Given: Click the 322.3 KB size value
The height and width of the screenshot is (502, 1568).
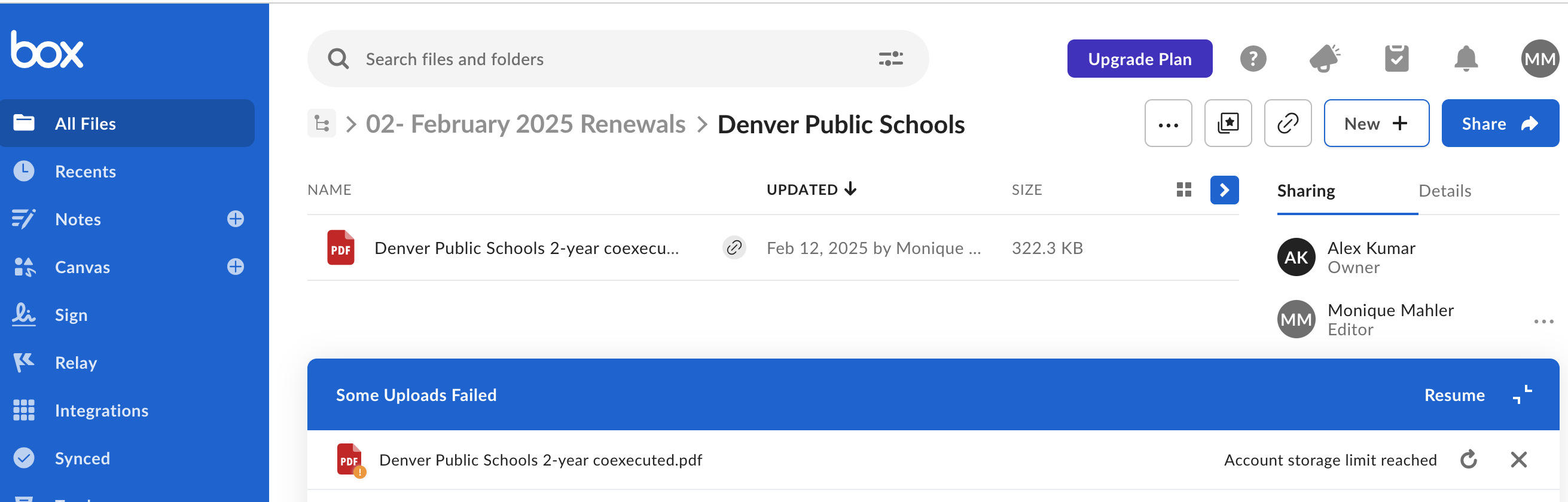Looking at the screenshot, I should tap(1047, 248).
